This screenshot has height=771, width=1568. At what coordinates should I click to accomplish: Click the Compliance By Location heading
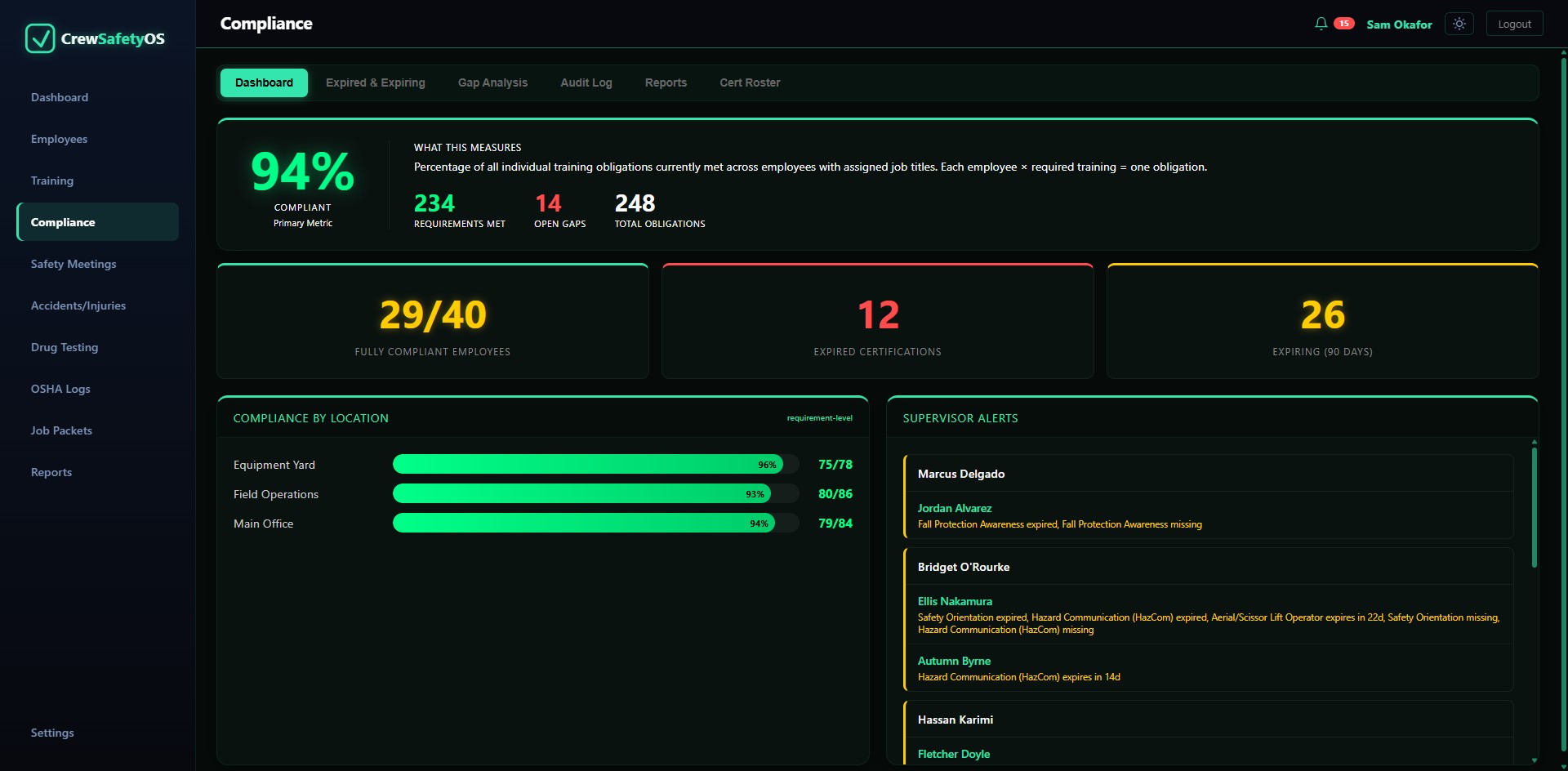click(x=311, y=418)
